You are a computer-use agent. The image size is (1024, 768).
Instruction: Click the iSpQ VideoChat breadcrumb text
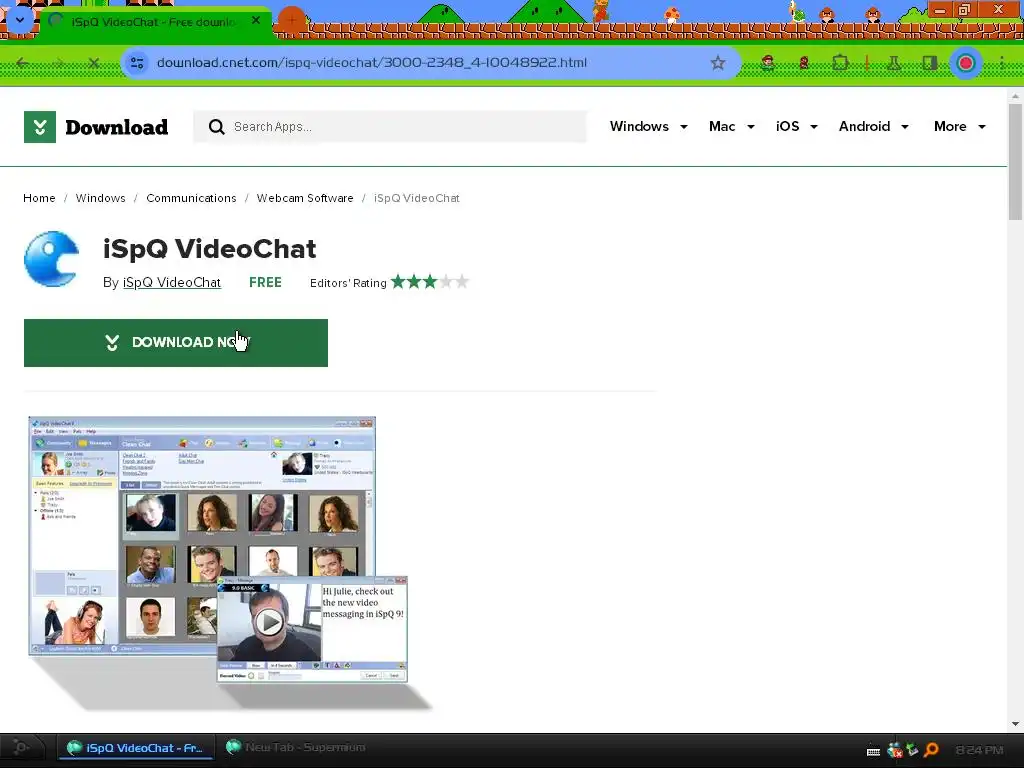pos(417,198)
